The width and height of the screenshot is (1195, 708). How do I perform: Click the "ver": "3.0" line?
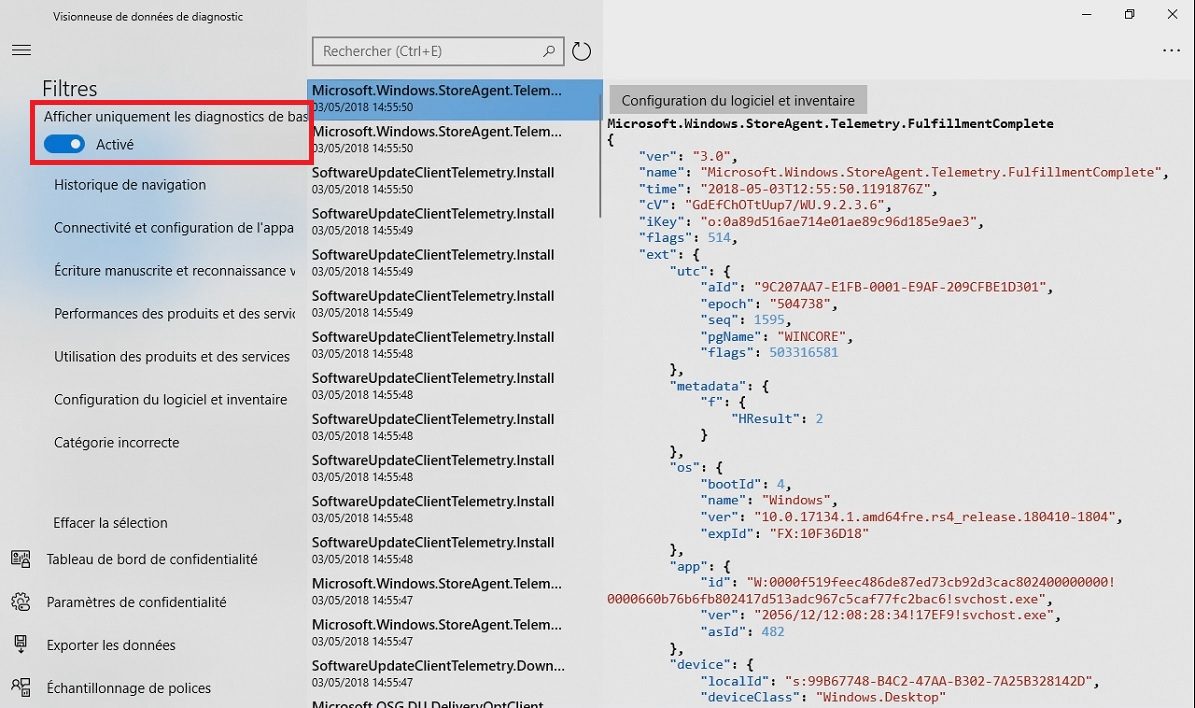click(688, 156)
